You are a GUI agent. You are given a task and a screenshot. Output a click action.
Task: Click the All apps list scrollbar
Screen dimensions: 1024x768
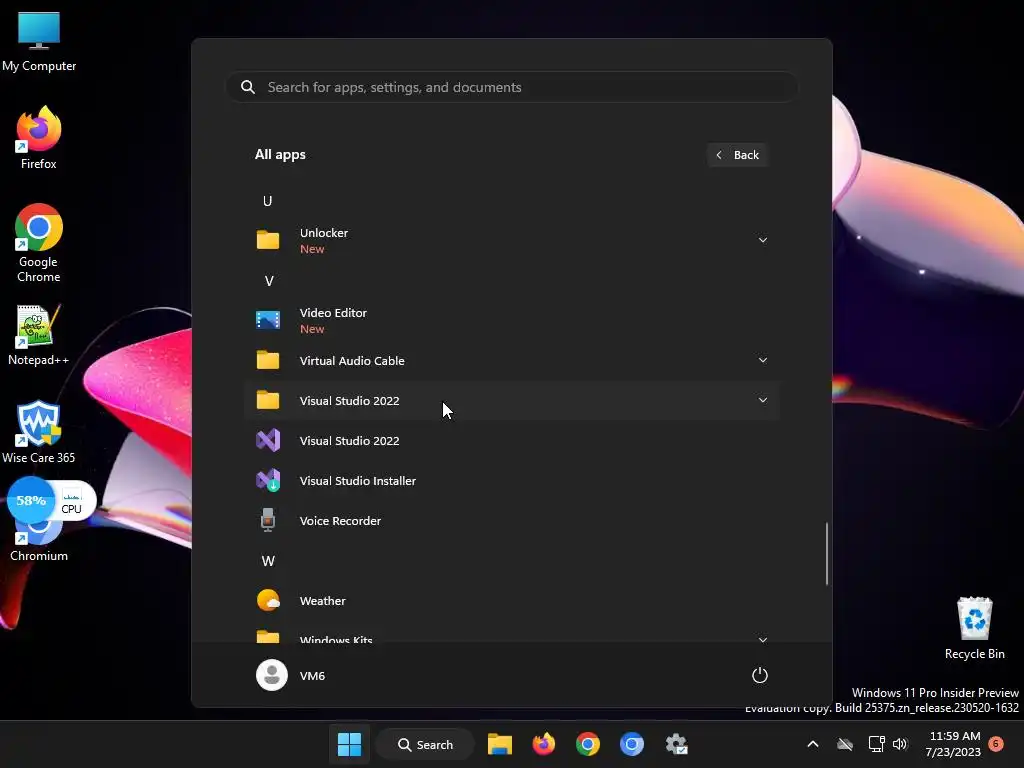pyautogui.click(x=827, y=554)
